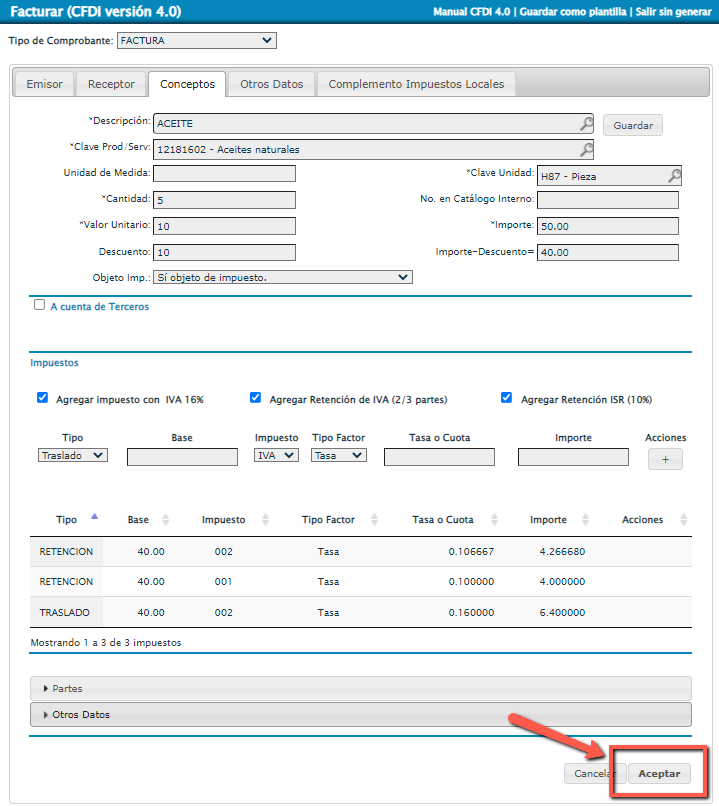The width and height of the screenshot is (719, 806).
Task: Uncheck Agregar impuesto con IVA 16%
Action: pos(42,398)
